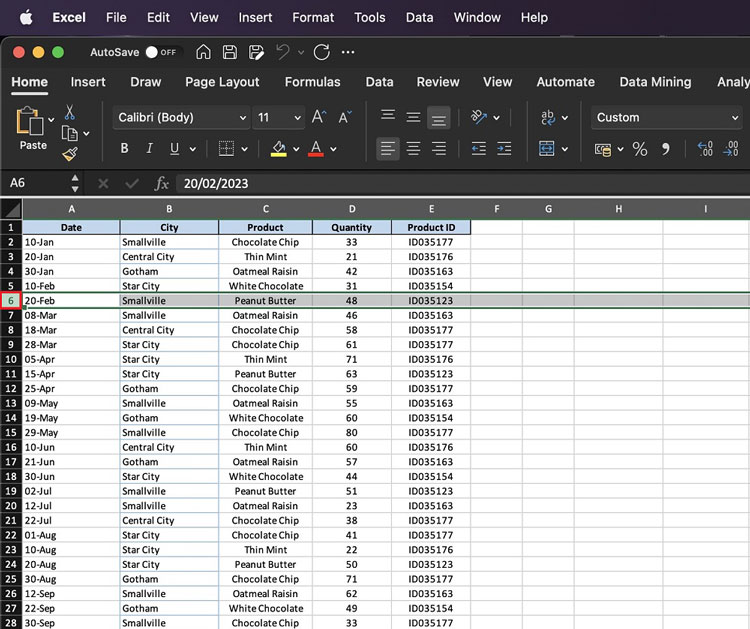The height and width of the screenshot is (629, 750).
Task: Click the Select All corner triangle
Action: 11,209
